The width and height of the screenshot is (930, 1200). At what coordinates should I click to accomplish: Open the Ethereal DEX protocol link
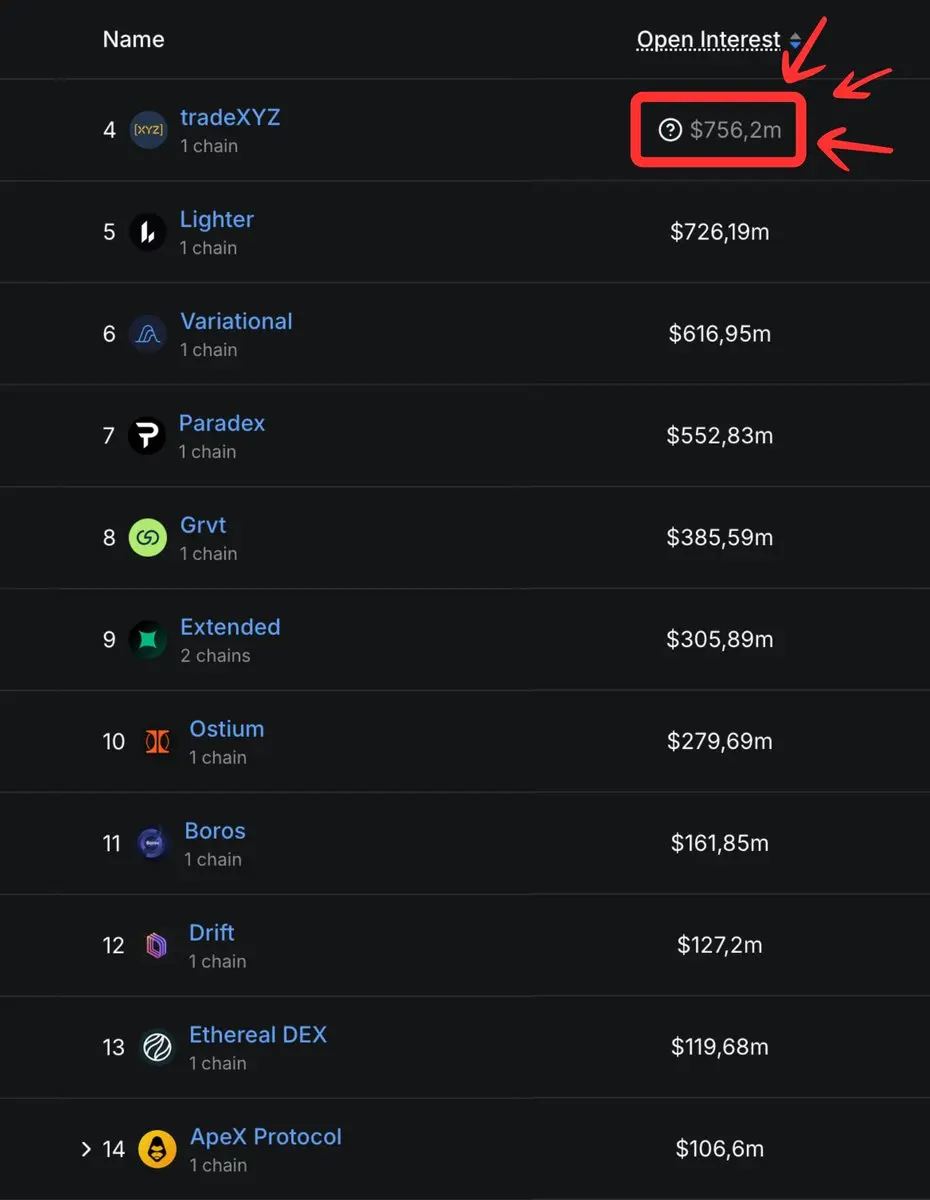point(258,1035)
